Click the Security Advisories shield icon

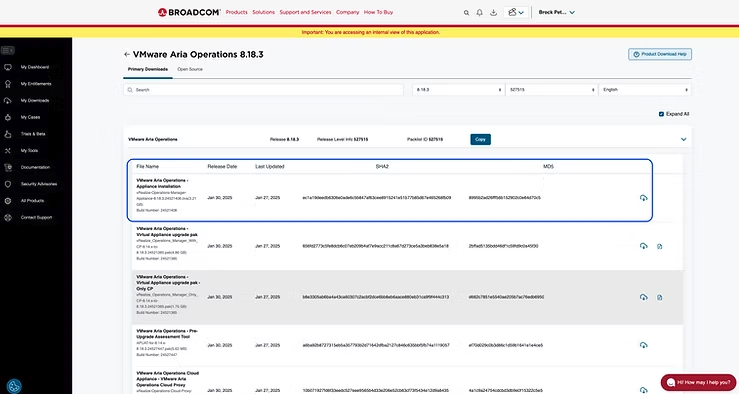coord(8,184)
